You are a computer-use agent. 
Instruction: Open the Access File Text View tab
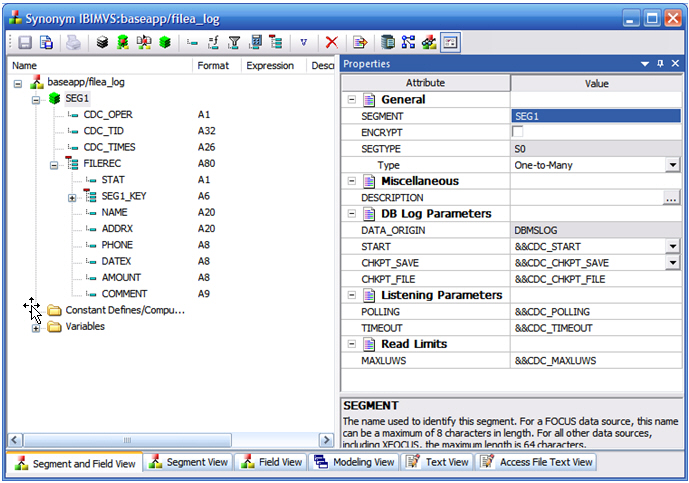tap(537, 462)
